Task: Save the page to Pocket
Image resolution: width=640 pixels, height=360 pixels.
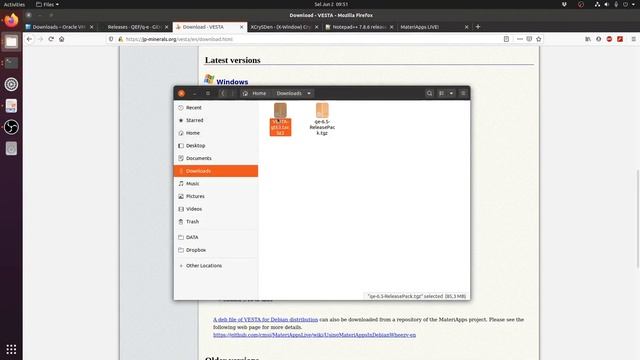Action: tap(529, 39)
